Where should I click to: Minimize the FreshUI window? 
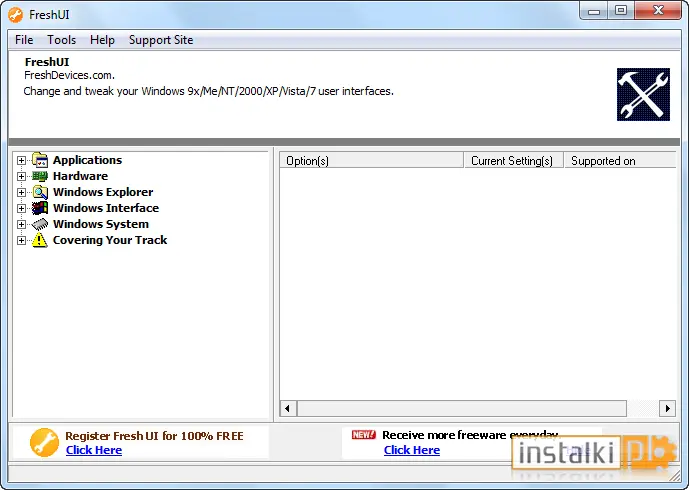(x=594, y=11)
